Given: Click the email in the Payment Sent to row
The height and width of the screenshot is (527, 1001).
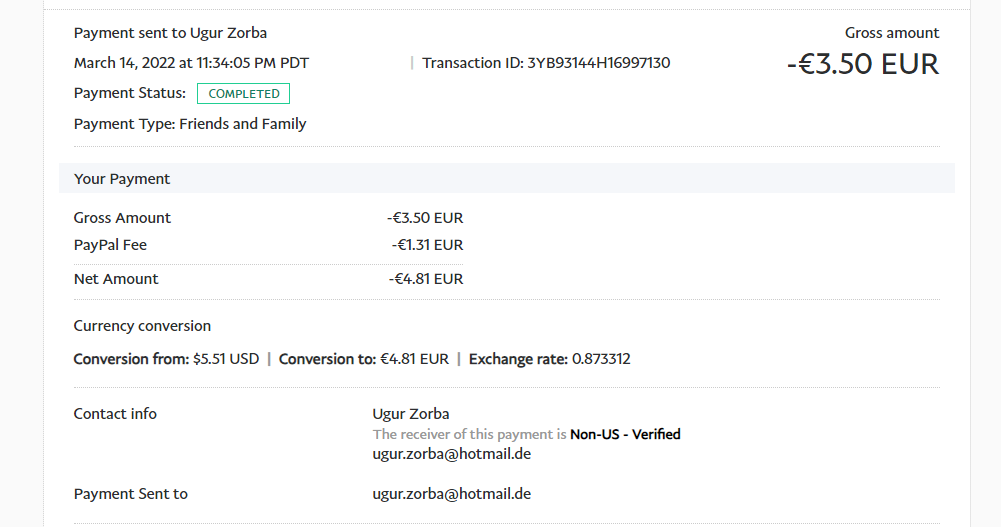Looking at the screenshot, I should (451, 494).
